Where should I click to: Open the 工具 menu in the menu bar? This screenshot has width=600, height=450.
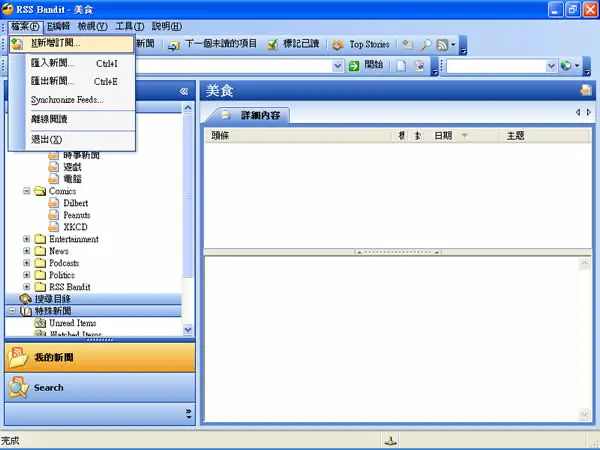coord(130,26)
